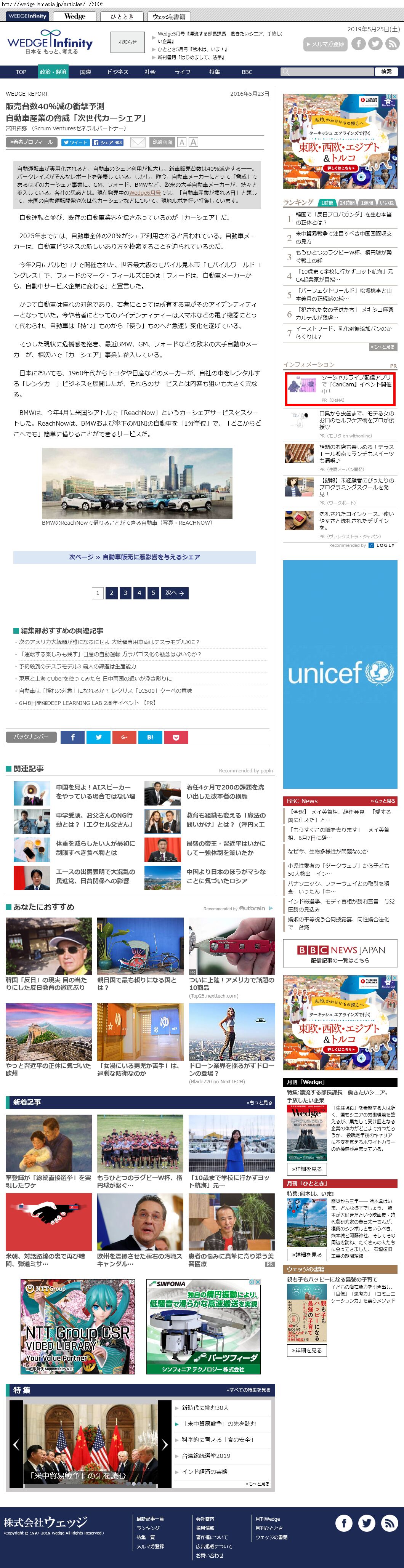The image size is (404, 1568).
Task: Select the いいね ranking tab
Action: [x=387, y=203]
